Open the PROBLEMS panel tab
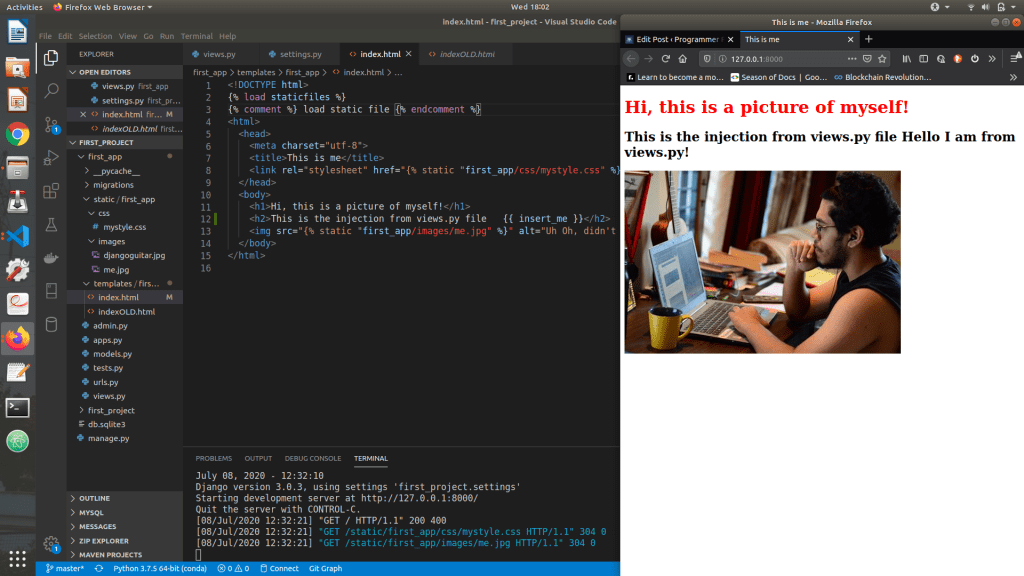Image resolution: width=1024 pixels, height=576 pixels. 213,458
